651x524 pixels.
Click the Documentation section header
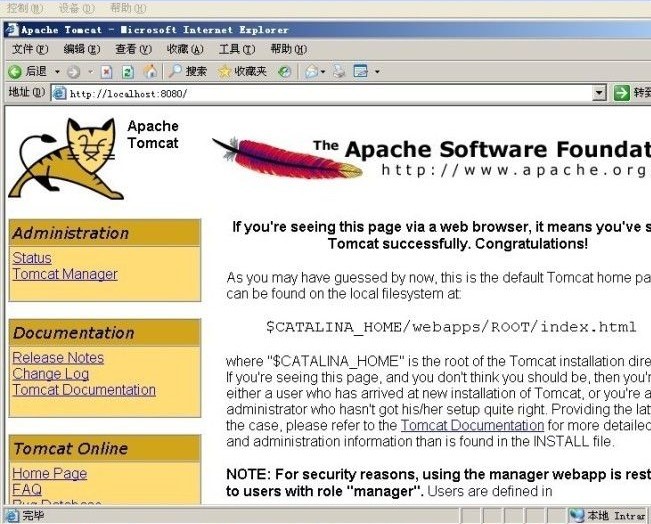tap(105, 333)
